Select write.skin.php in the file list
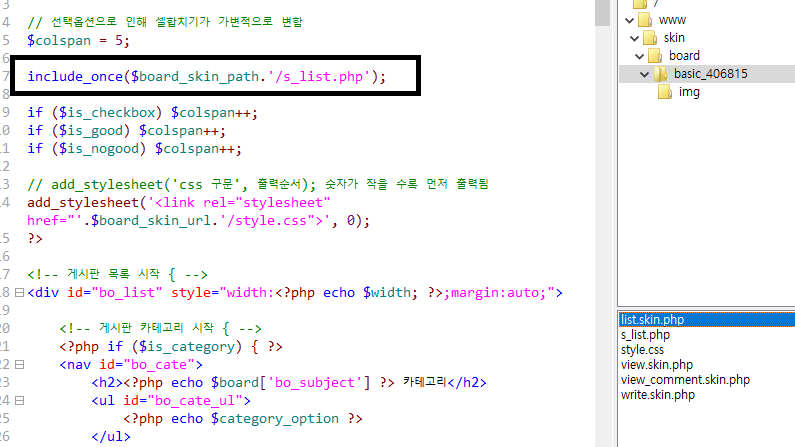 pyautogui.click(x=657, y=395)
